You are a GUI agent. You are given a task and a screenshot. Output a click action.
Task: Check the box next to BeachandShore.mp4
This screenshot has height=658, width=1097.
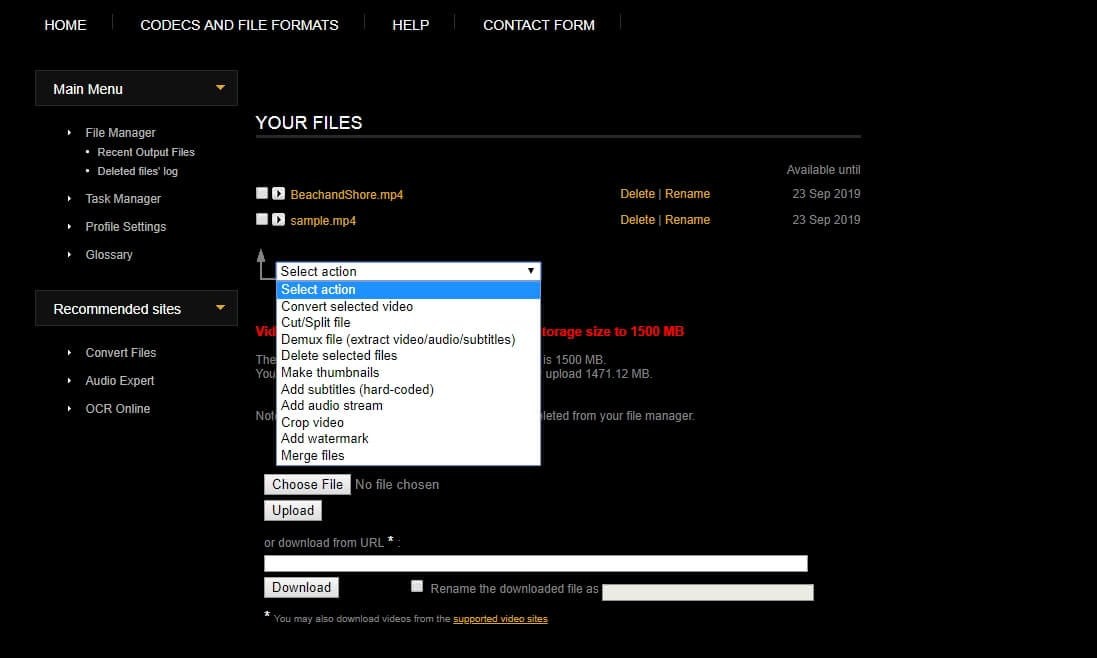[x=261, y=193]
